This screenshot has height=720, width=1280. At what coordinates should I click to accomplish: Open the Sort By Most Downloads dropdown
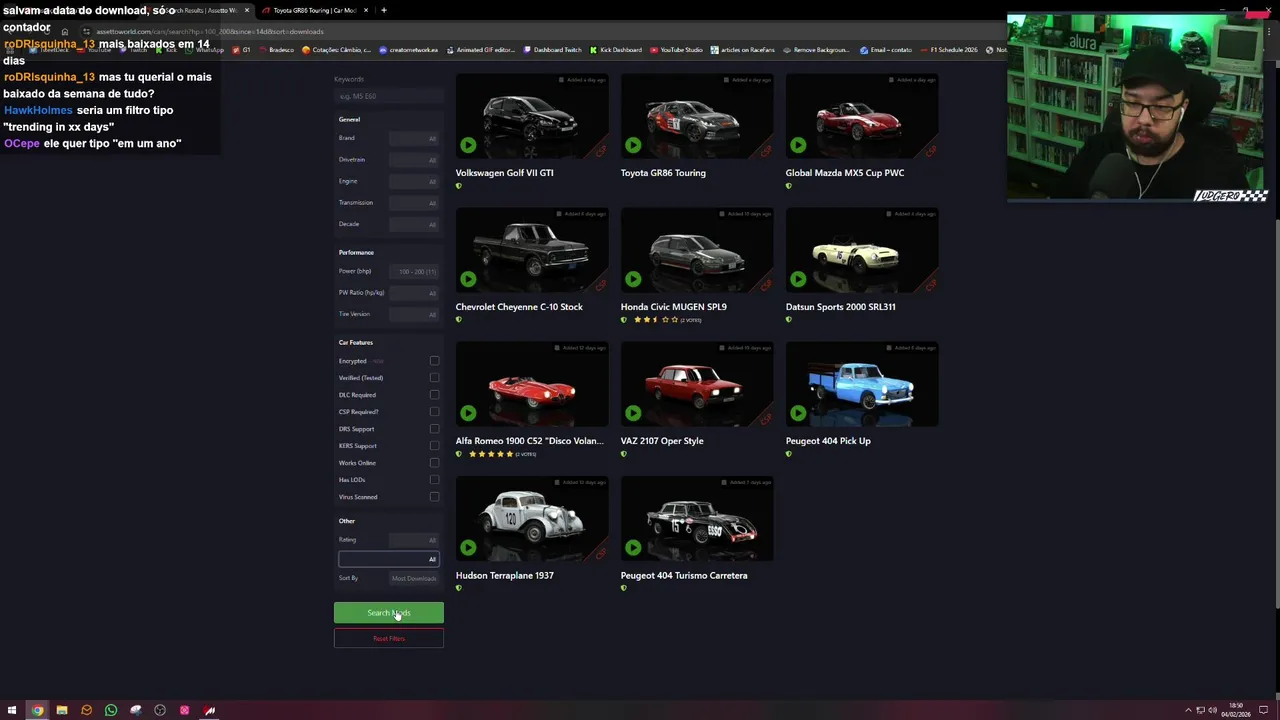[x=414, y=578]
